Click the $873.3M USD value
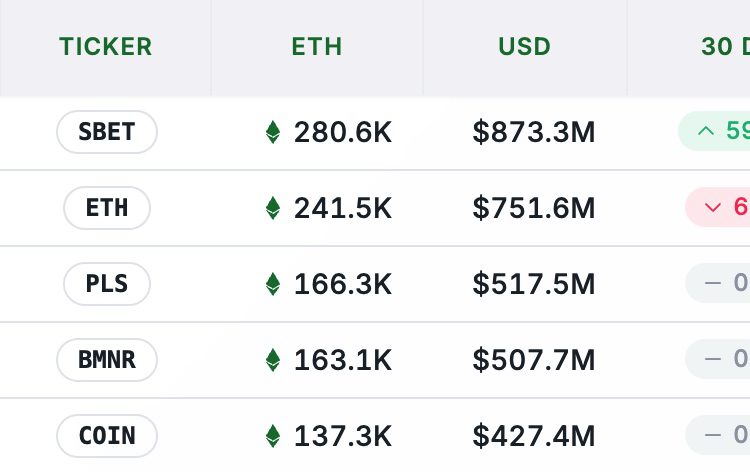Image resolution: width=750 pixels, height=472 pixels. tap(534, 132)
